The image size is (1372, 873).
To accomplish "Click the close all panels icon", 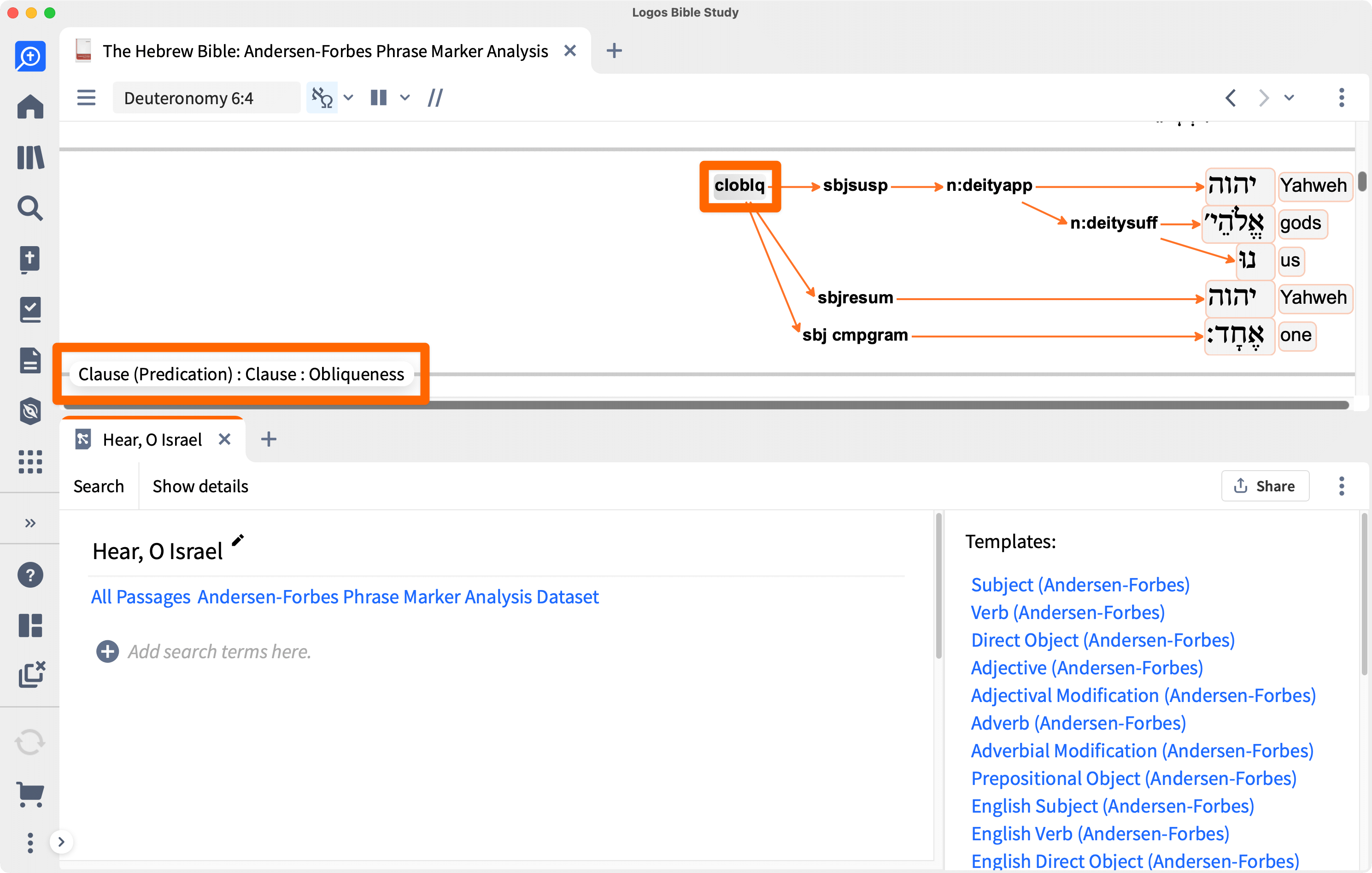I will coord(32,674).
